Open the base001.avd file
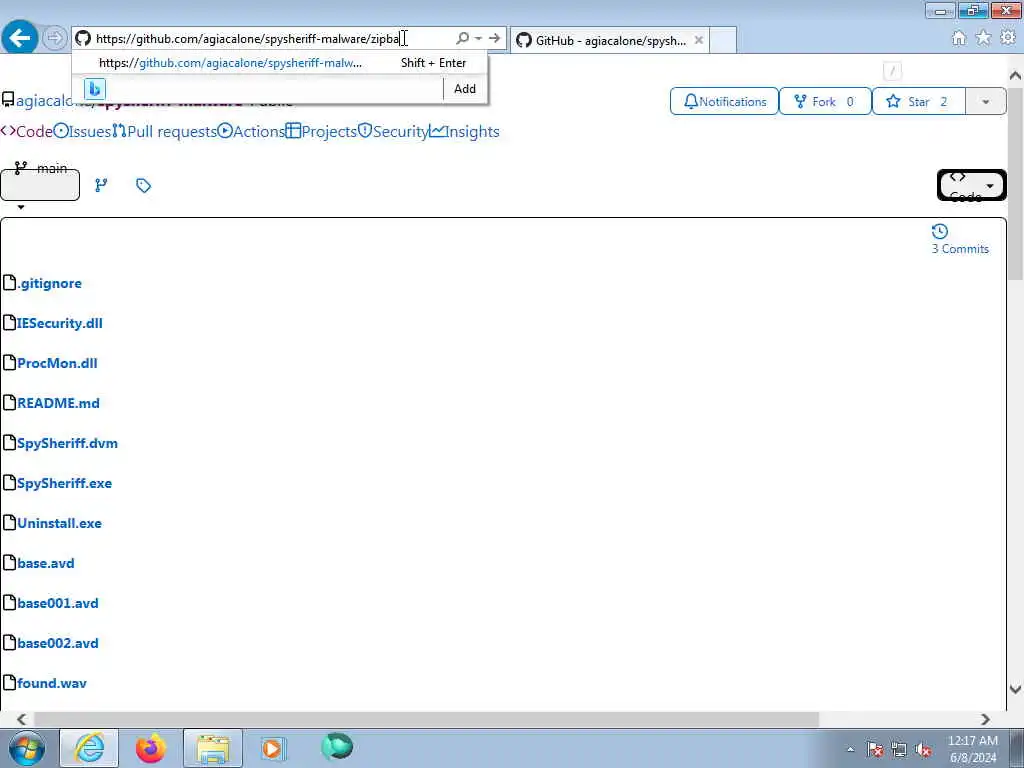The width and height of the screenshot is (1024, 768). [x=58, y=603]
